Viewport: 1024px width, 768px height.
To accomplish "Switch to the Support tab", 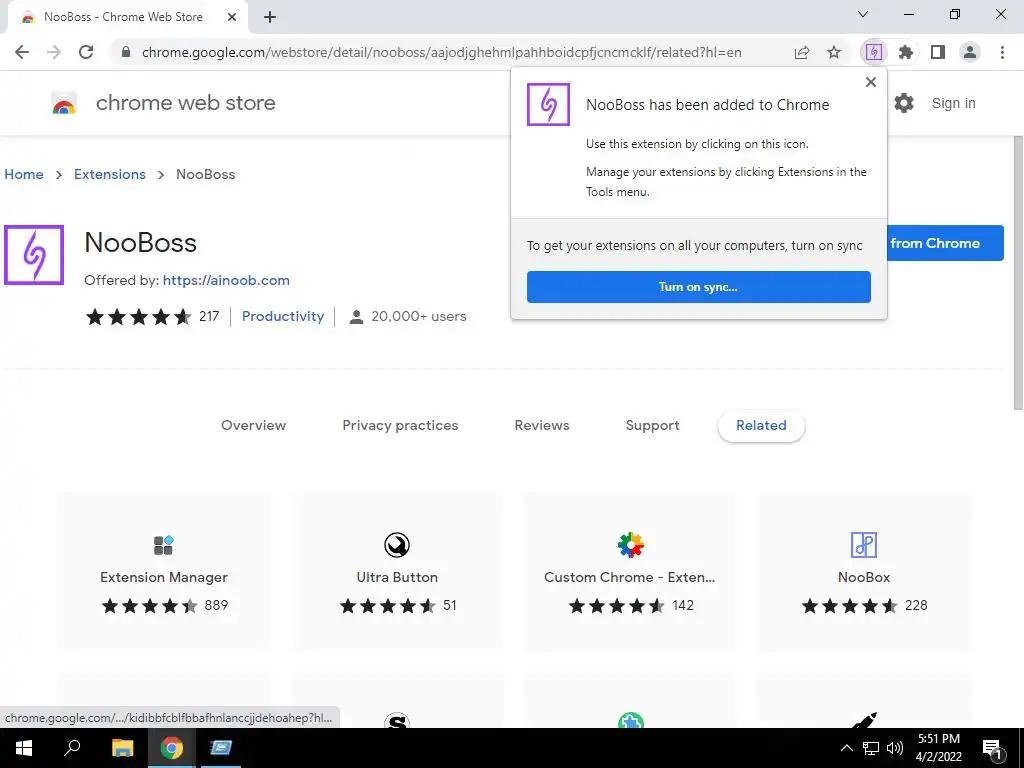I will (x=652, y=425).
